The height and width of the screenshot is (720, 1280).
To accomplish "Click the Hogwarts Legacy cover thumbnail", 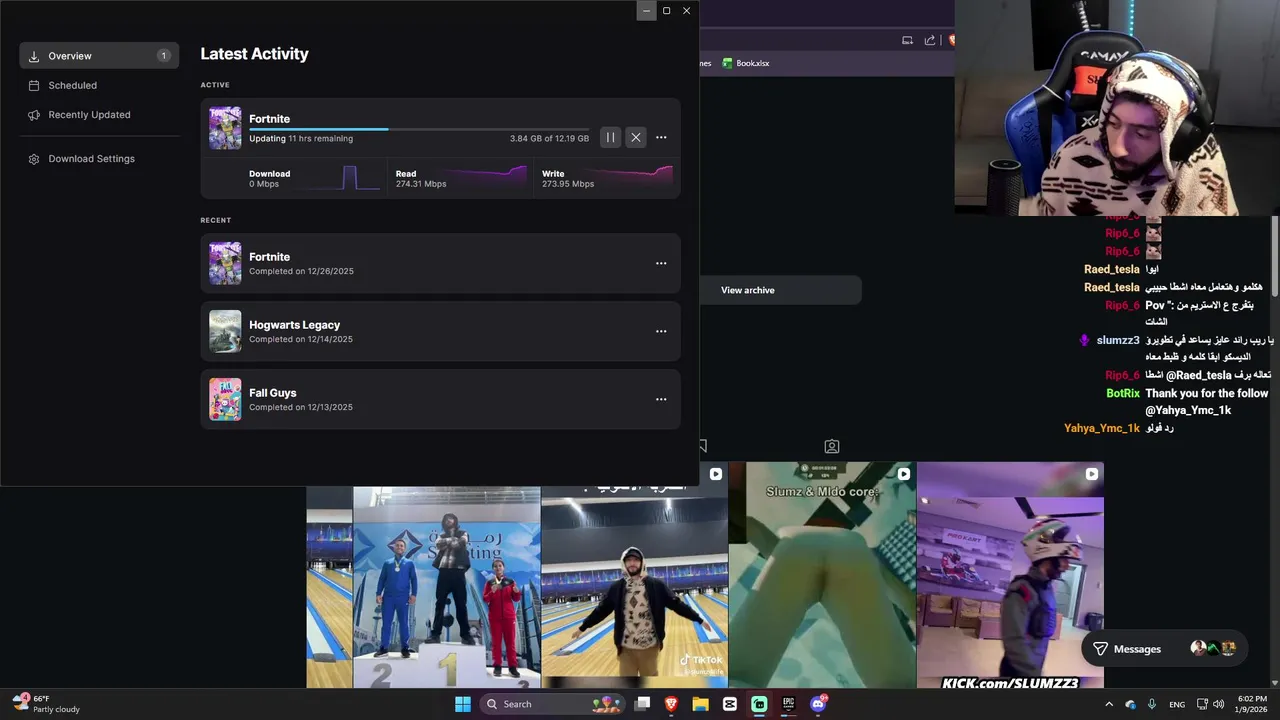I will pyautogui.click(x=225, y=331).
